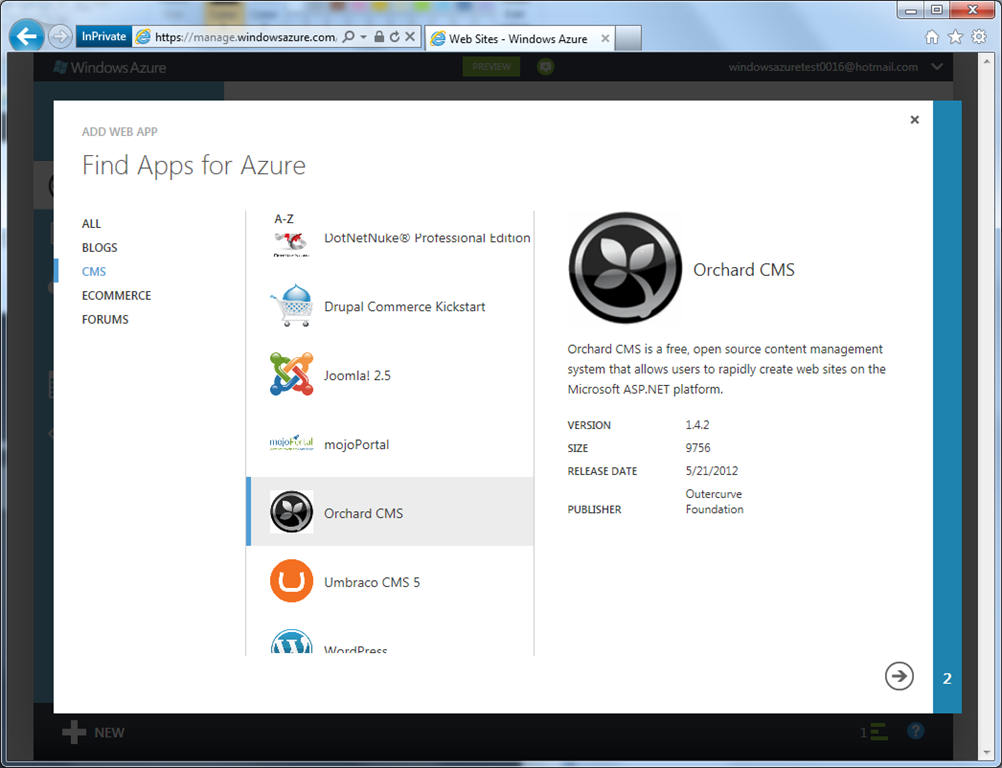Screen dimensions: 1002x768
Task: Expand the address bar search dropdown arrow
Action: (364, 37)
